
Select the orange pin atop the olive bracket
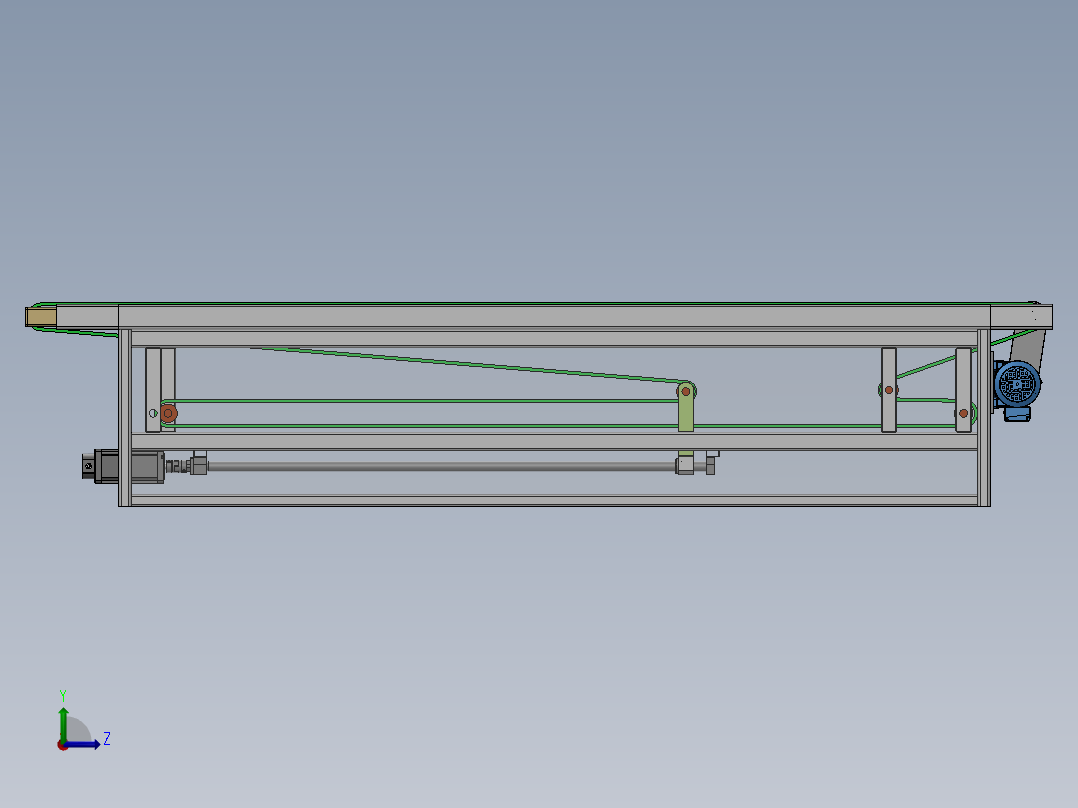click(685, 391)
